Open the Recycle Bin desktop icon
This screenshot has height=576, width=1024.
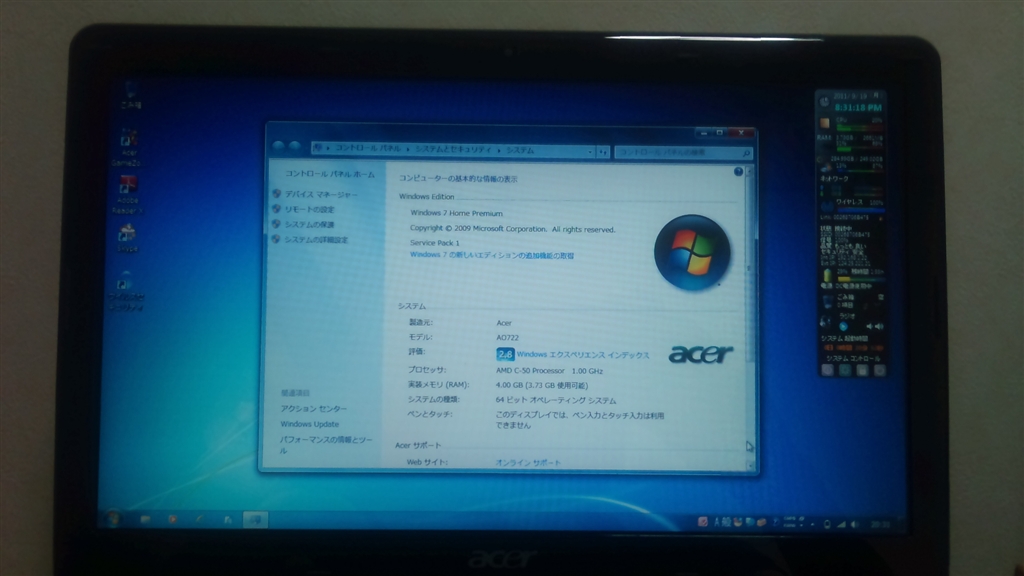click(131, 95)
